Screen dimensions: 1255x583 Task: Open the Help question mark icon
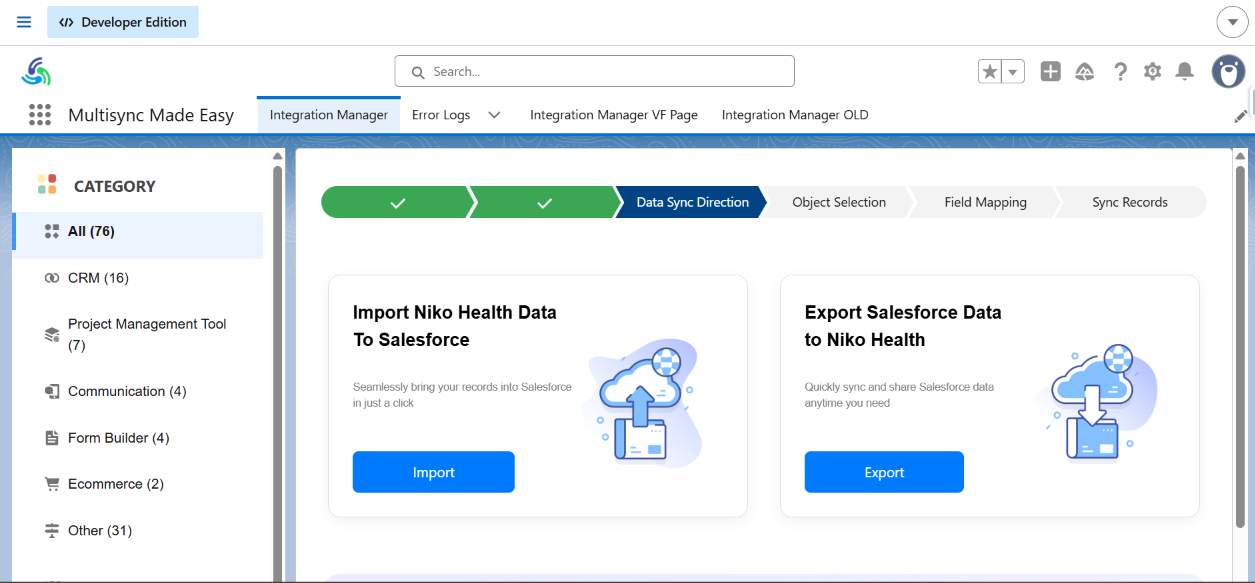coord(1120,71)
